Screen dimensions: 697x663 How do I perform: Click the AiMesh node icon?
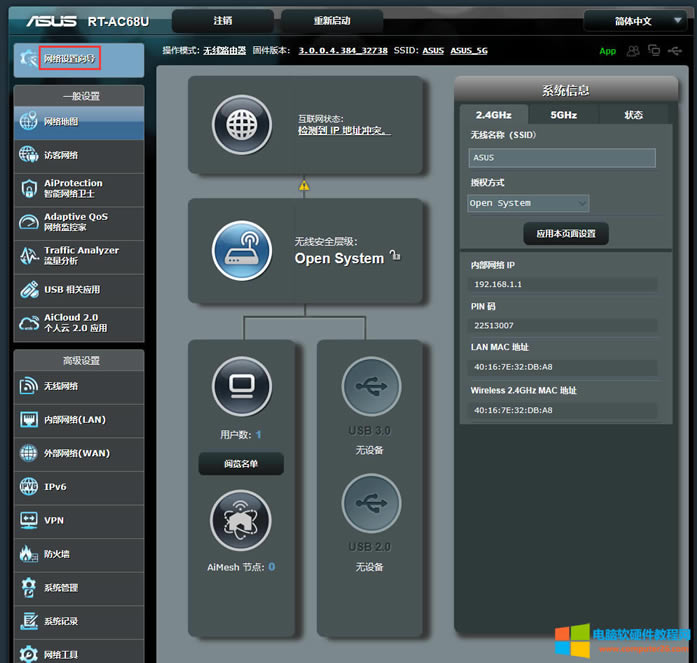point(241,520)
